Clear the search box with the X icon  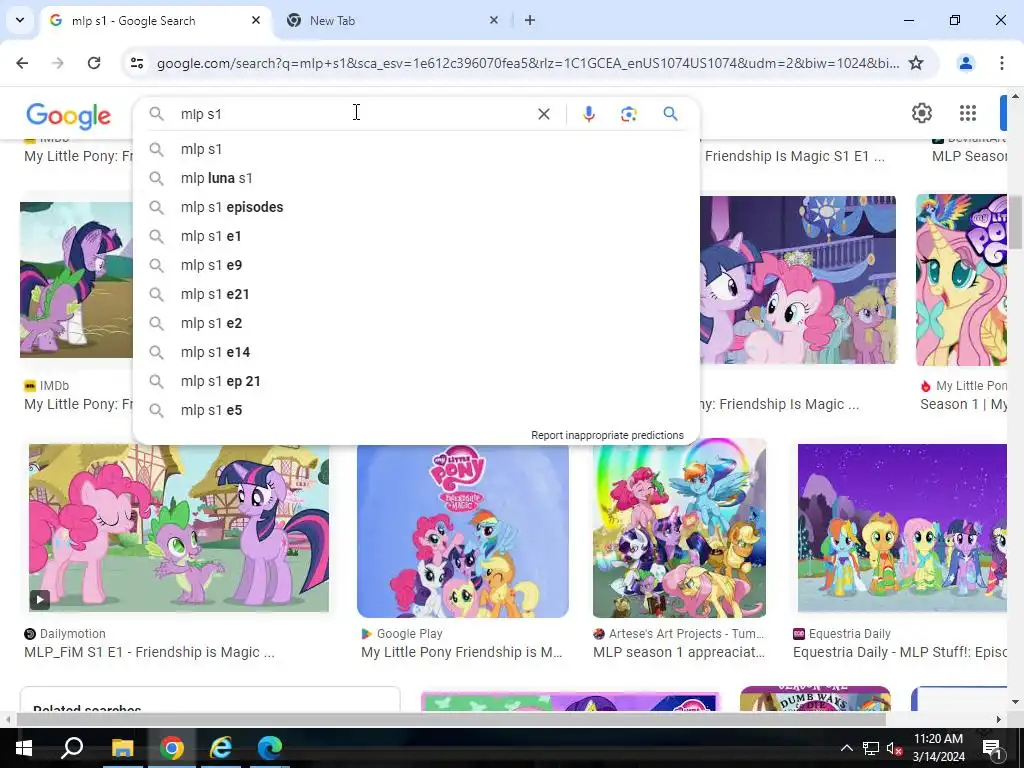point(543,114)
